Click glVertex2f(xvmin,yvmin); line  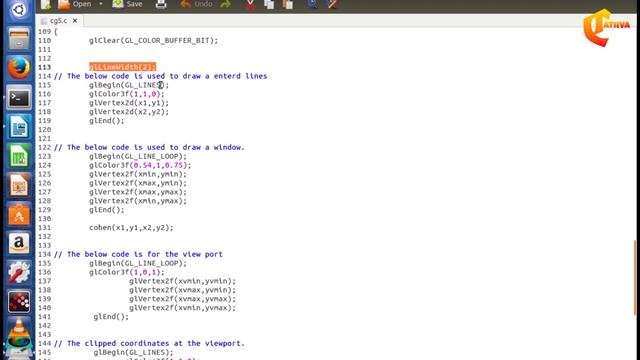(182, 281)
